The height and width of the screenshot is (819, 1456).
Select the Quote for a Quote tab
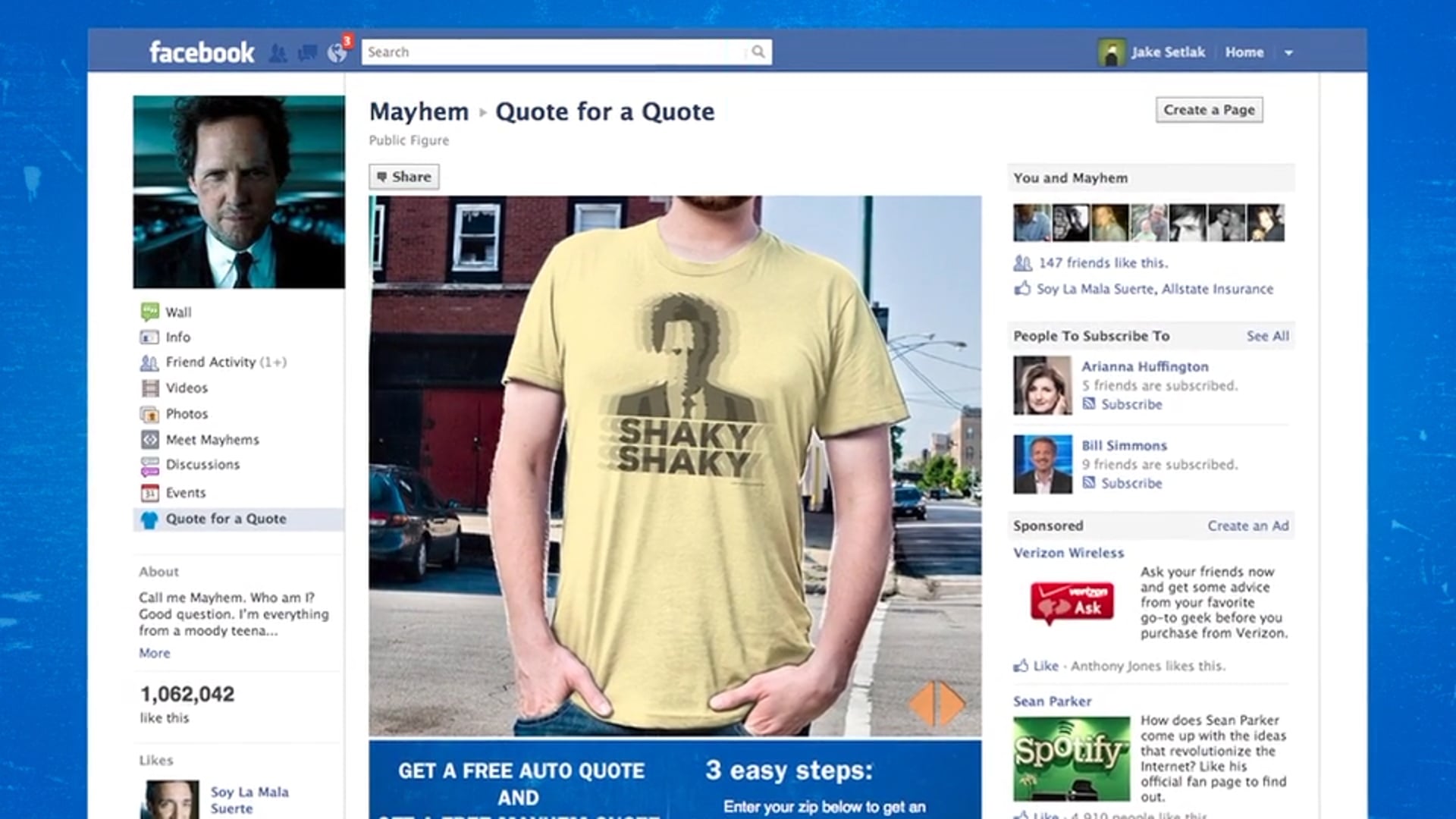coord(226,519)
